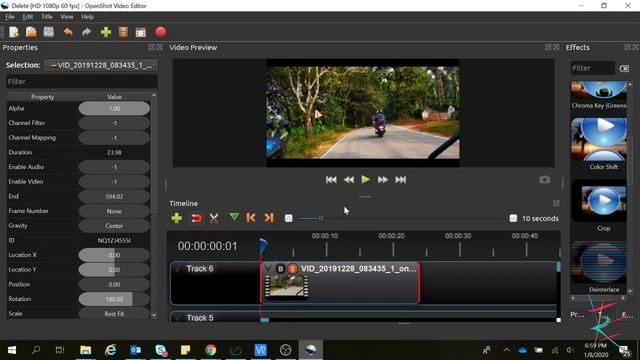Fast forward the video preview
640x360 pixels.
383,180
